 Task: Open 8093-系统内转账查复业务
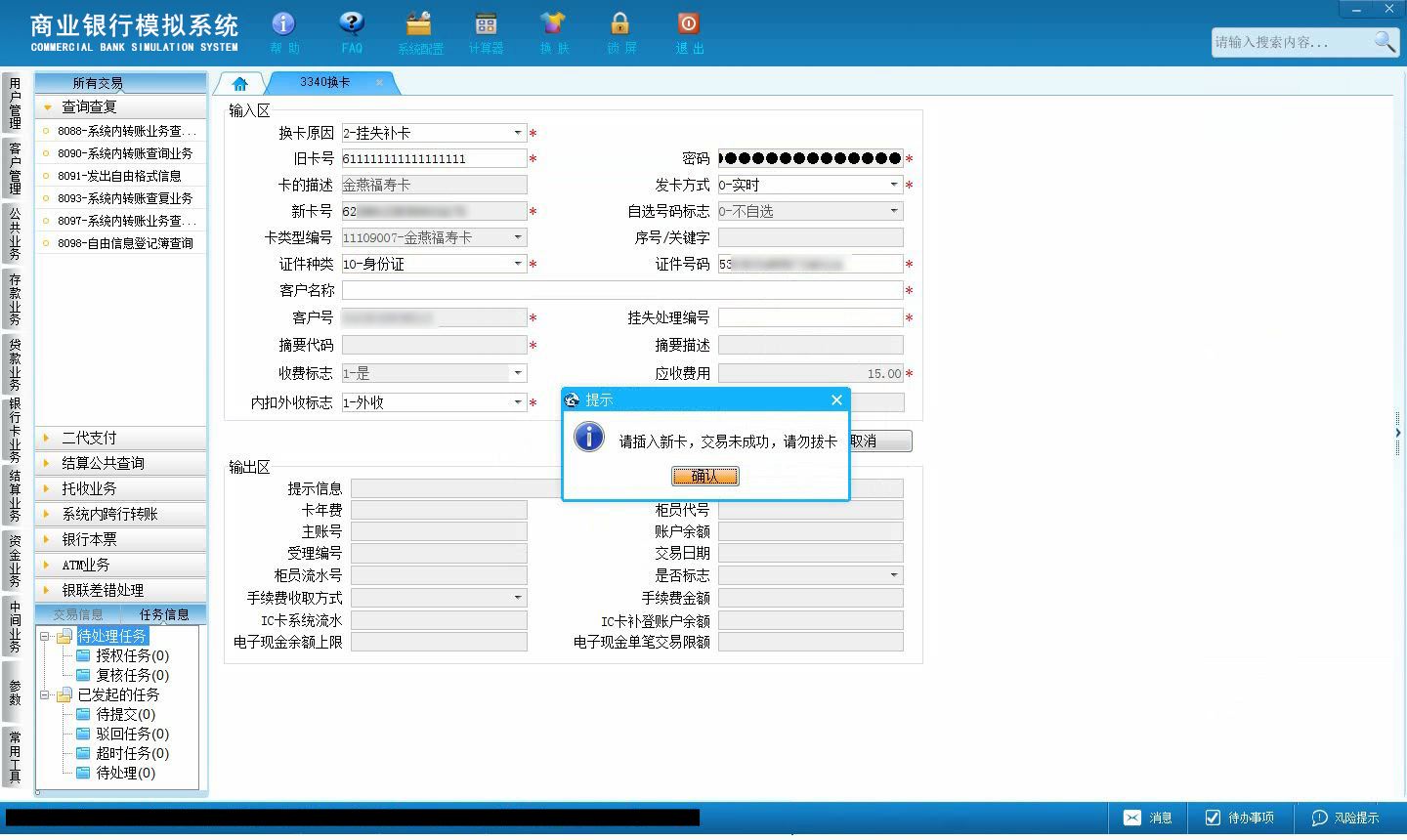tap(121, 198)
